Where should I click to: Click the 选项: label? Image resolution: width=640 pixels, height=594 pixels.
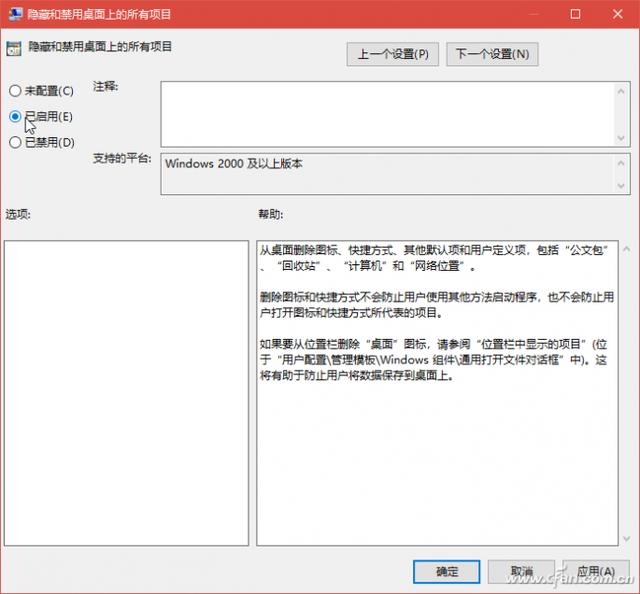tap(18, 214)
